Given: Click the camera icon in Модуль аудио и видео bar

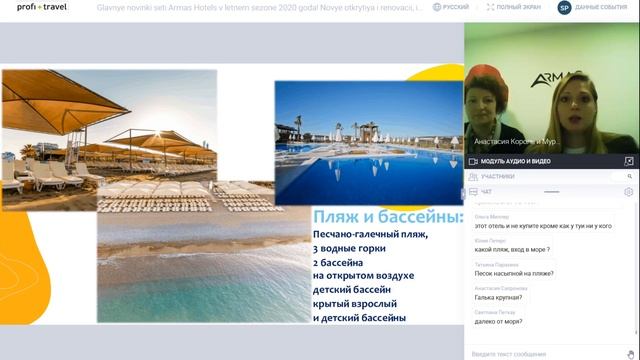Looking at the screenshot, I should coord(473,161).
